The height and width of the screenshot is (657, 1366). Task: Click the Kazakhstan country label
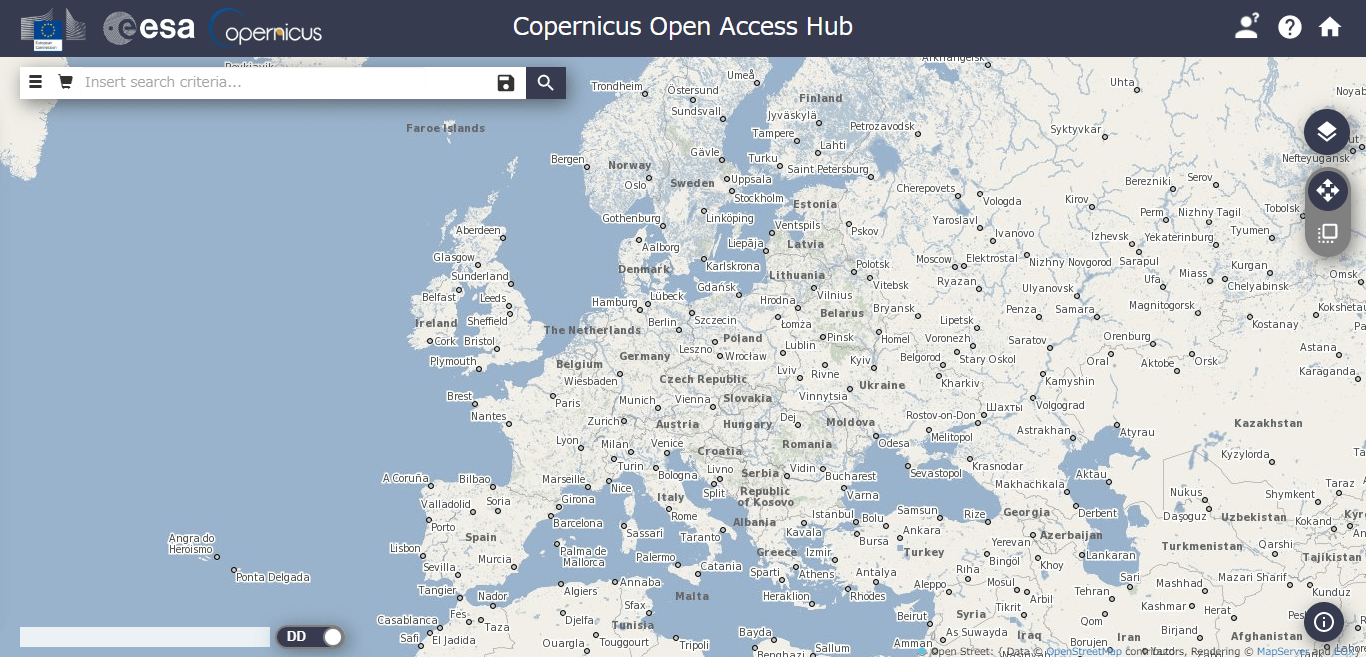point(1268,423)
